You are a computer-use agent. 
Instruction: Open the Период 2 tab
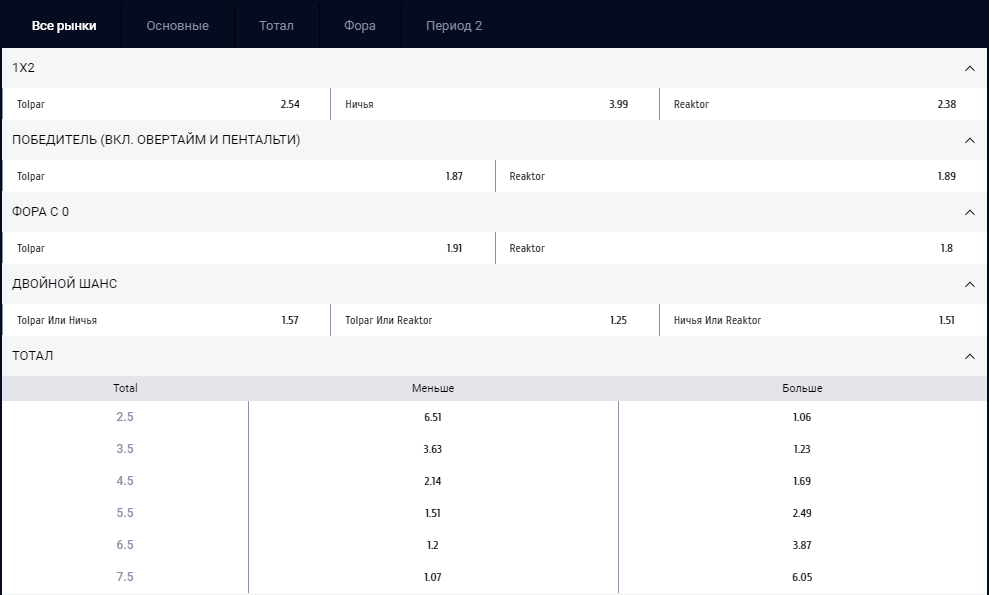pos(454,26)
